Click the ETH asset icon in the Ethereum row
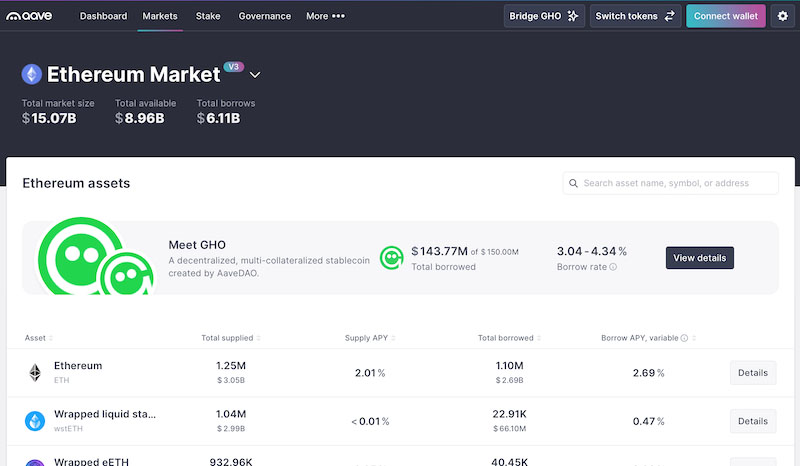 pos(35,373)
